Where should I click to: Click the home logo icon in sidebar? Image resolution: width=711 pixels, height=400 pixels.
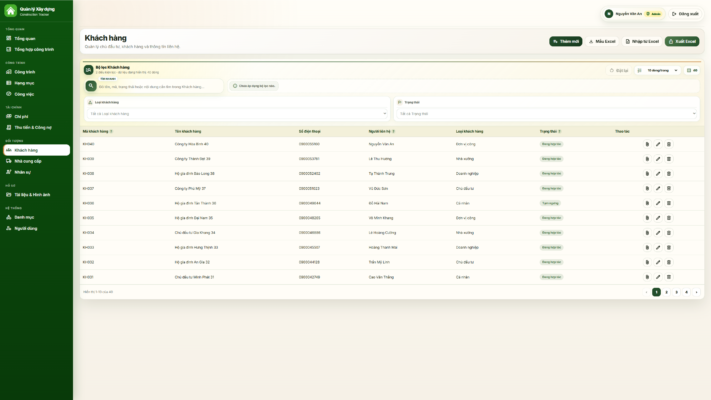click(x=10, y=10)
